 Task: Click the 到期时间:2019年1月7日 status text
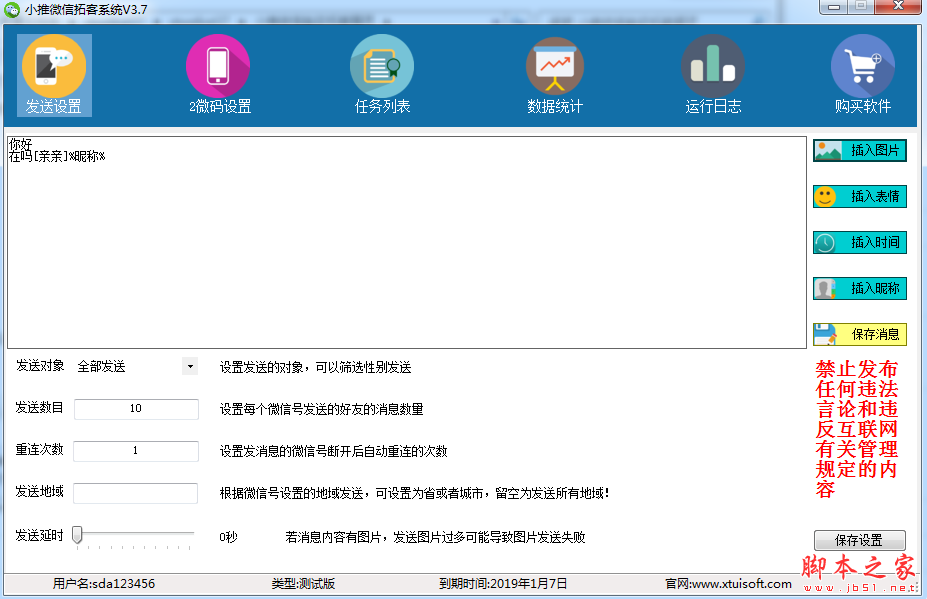(x=503, y=584)
